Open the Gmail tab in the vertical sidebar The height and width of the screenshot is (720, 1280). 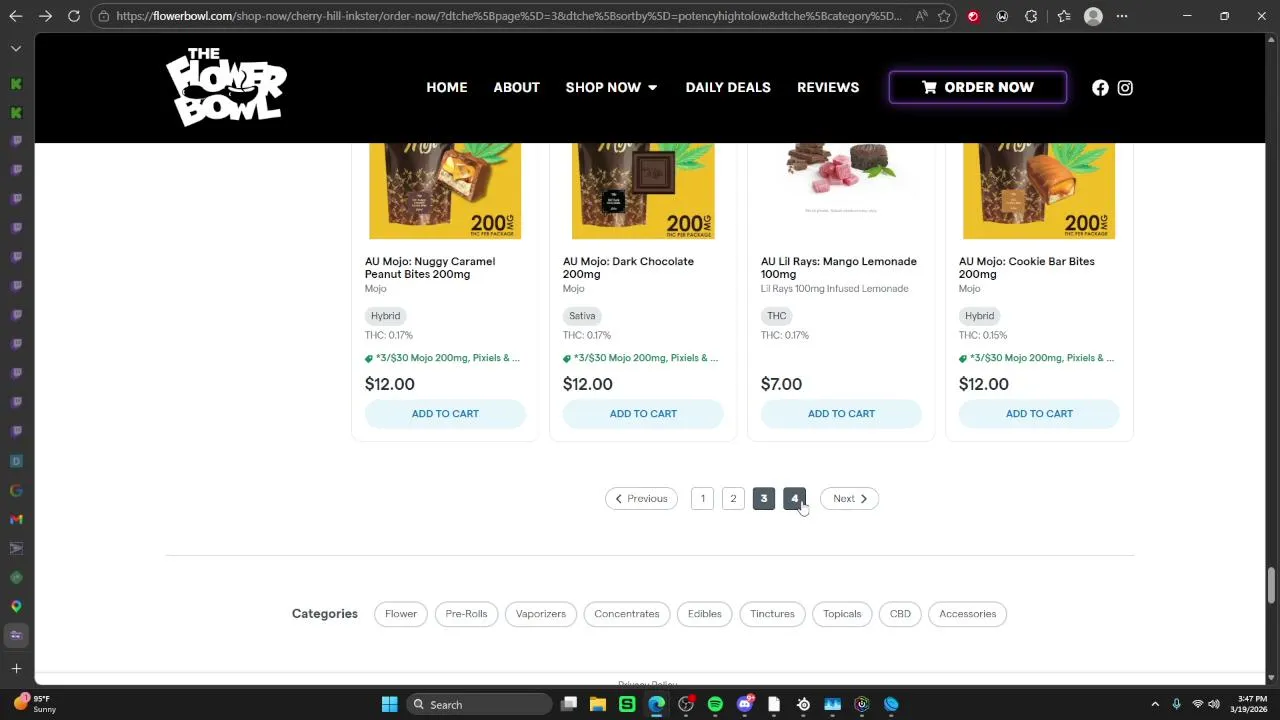[x=16, y=519]
